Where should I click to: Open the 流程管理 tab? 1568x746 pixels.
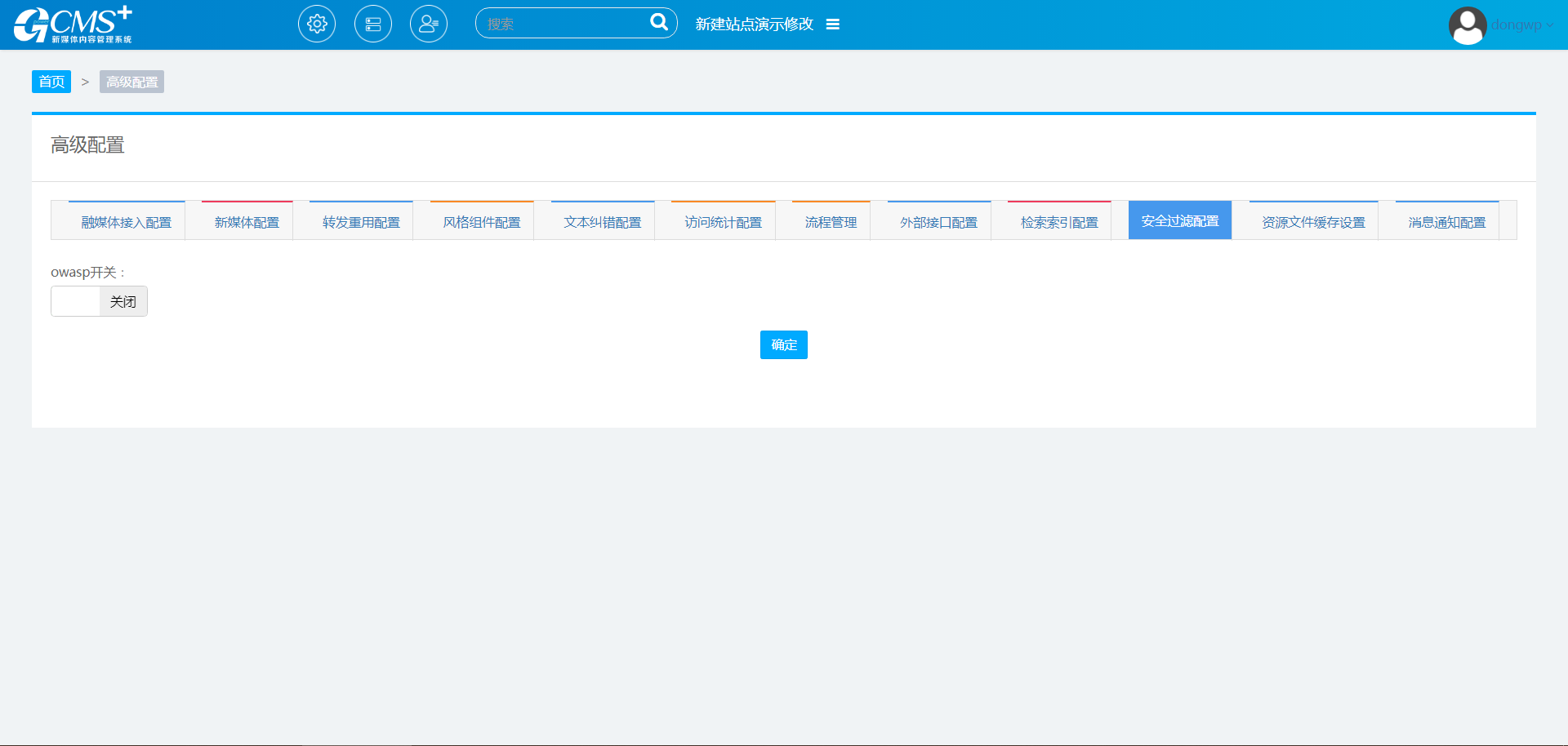click(831, 222)
